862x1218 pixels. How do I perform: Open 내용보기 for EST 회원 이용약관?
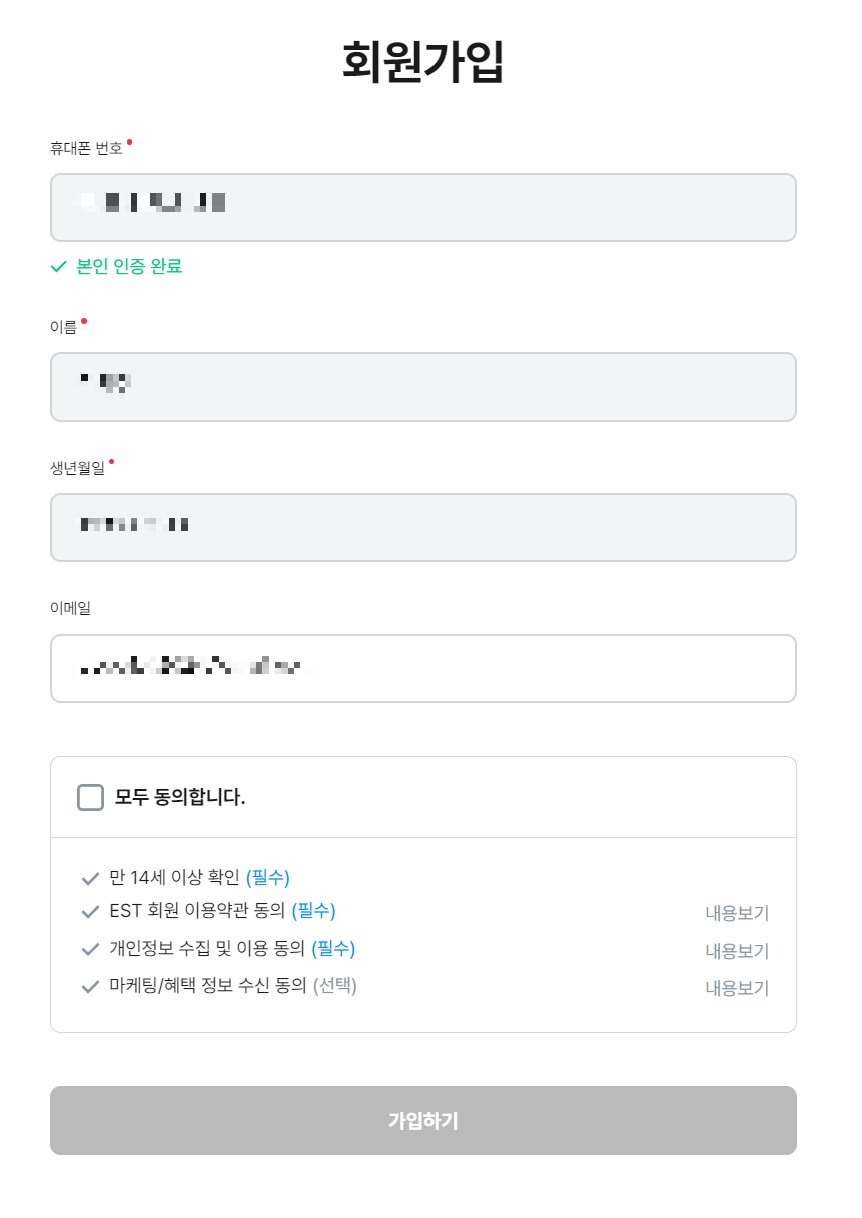[737, 913]
